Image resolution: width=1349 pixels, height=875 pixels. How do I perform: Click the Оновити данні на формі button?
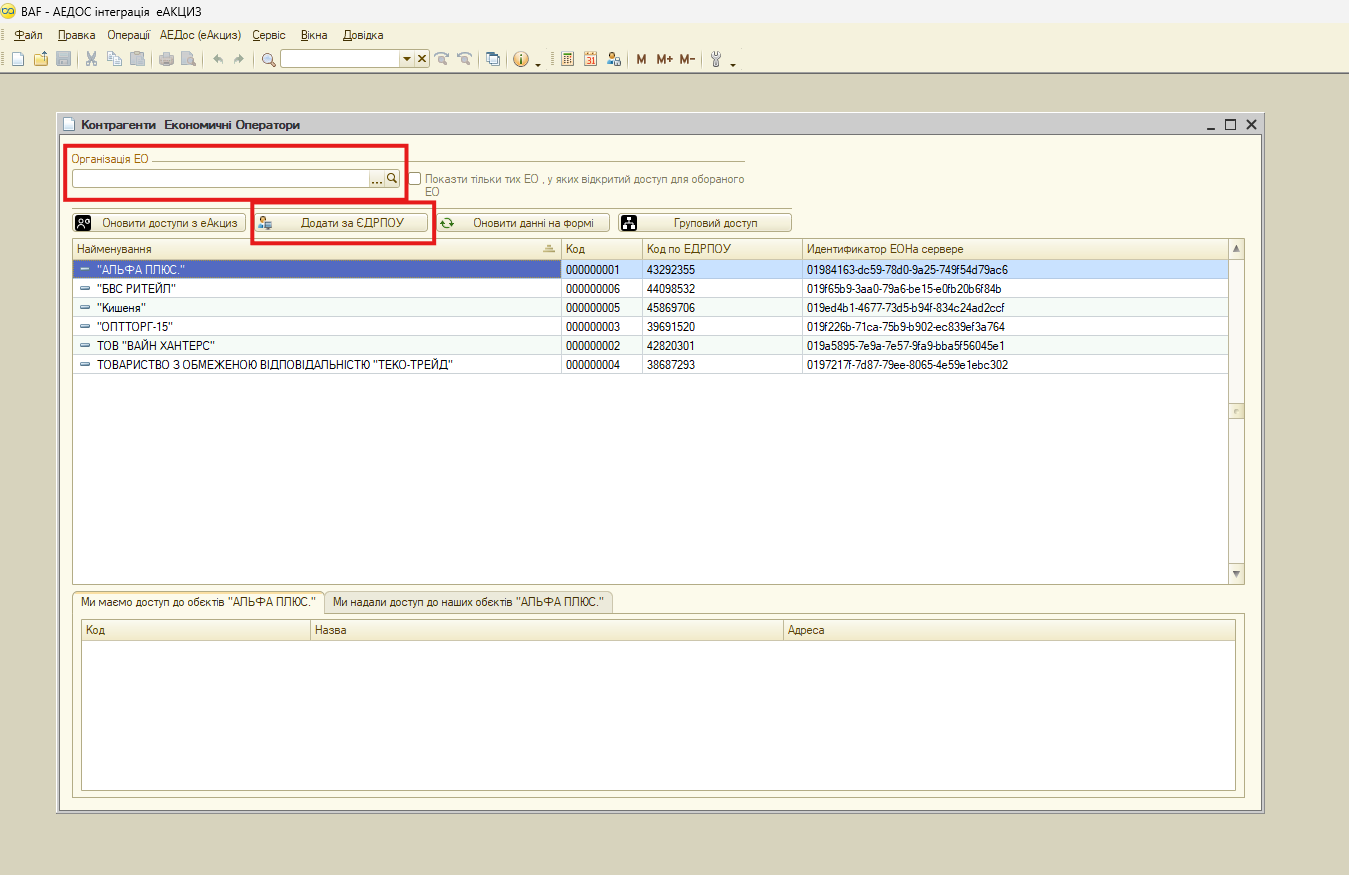point(523,223)
